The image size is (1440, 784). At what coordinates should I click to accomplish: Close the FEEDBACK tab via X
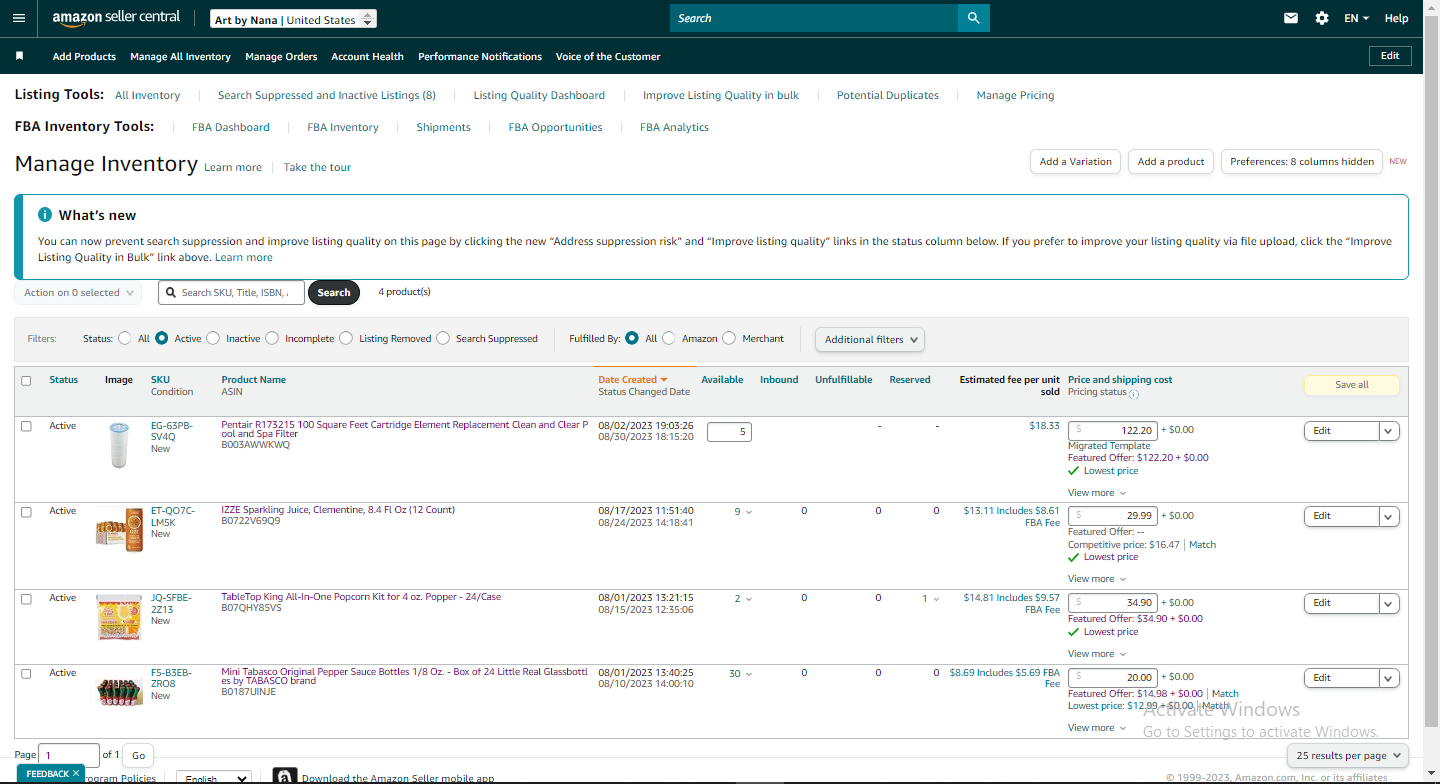tap(75, 774)
